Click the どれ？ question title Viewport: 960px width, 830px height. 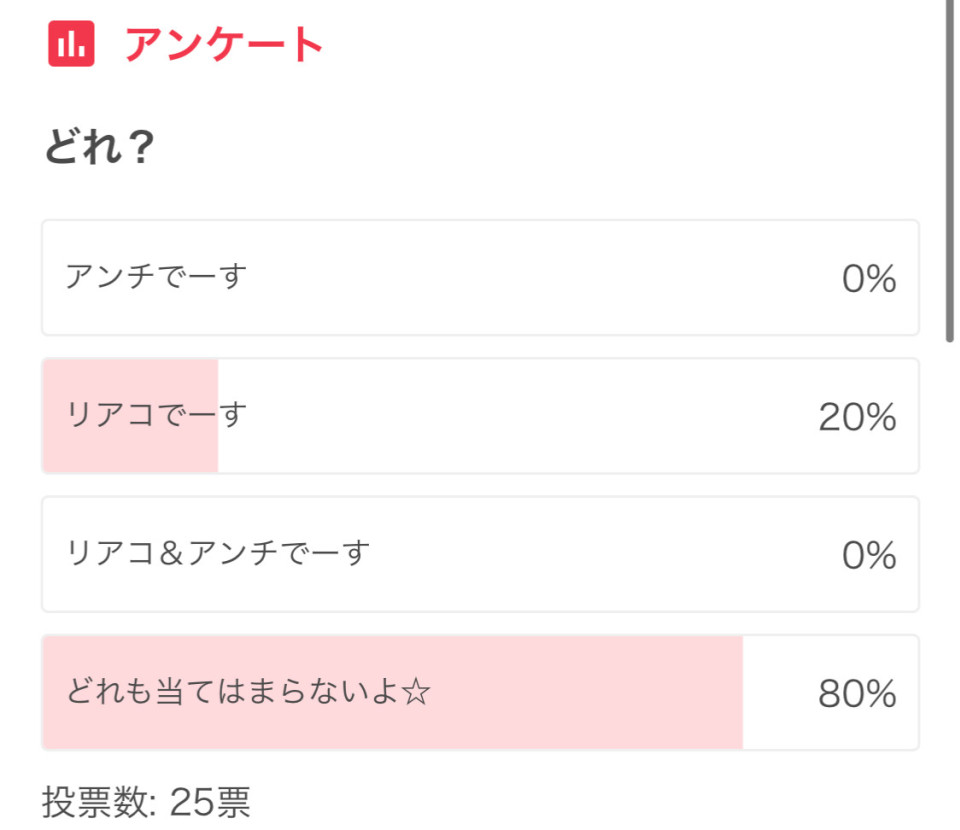click(99, 147)
